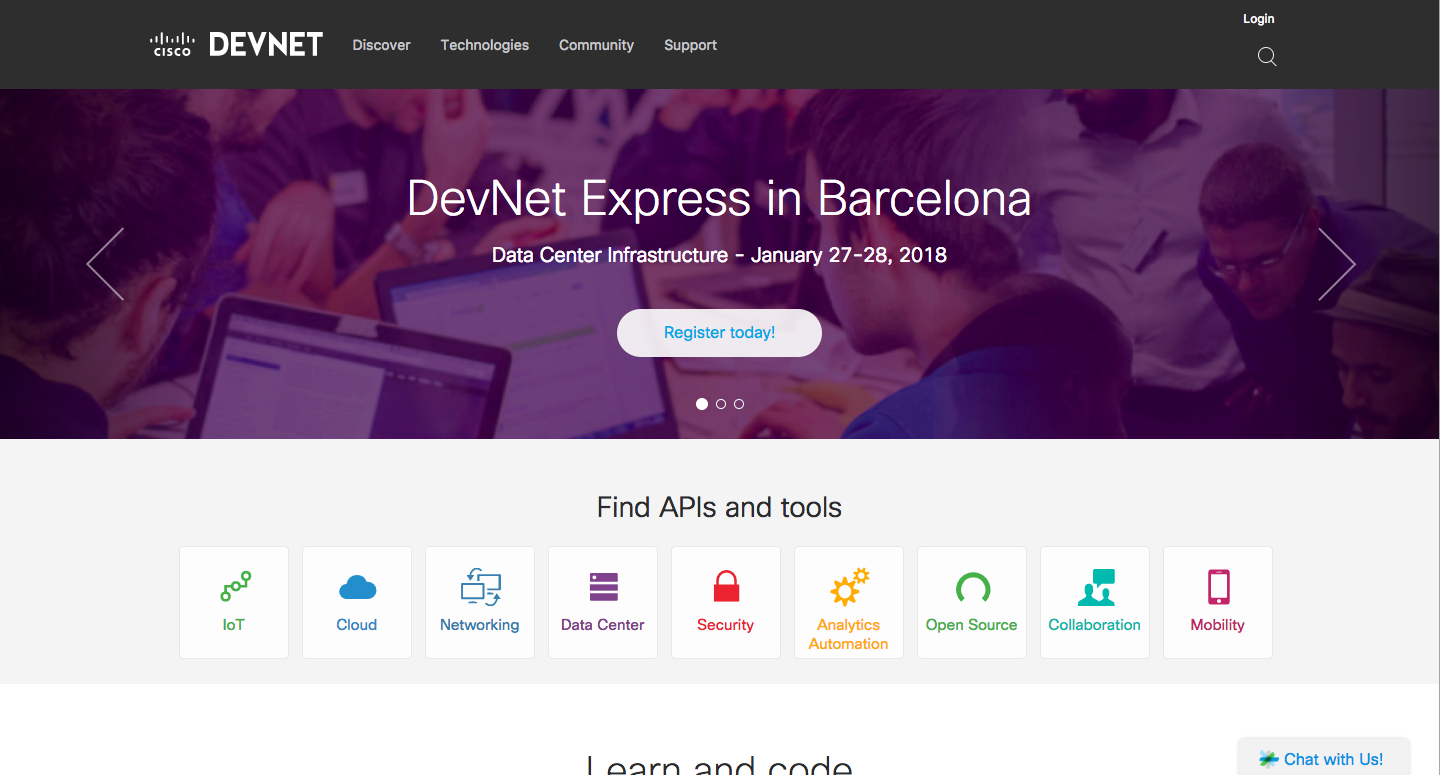Click the Data Center label
This screenshot has height=775, width=1440.
(x=603, y=625)
